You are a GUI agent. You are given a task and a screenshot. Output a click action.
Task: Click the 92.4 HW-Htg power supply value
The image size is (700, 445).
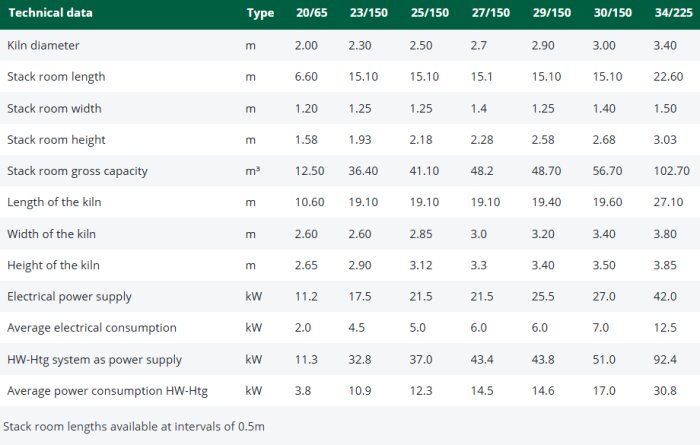[664, 360]
